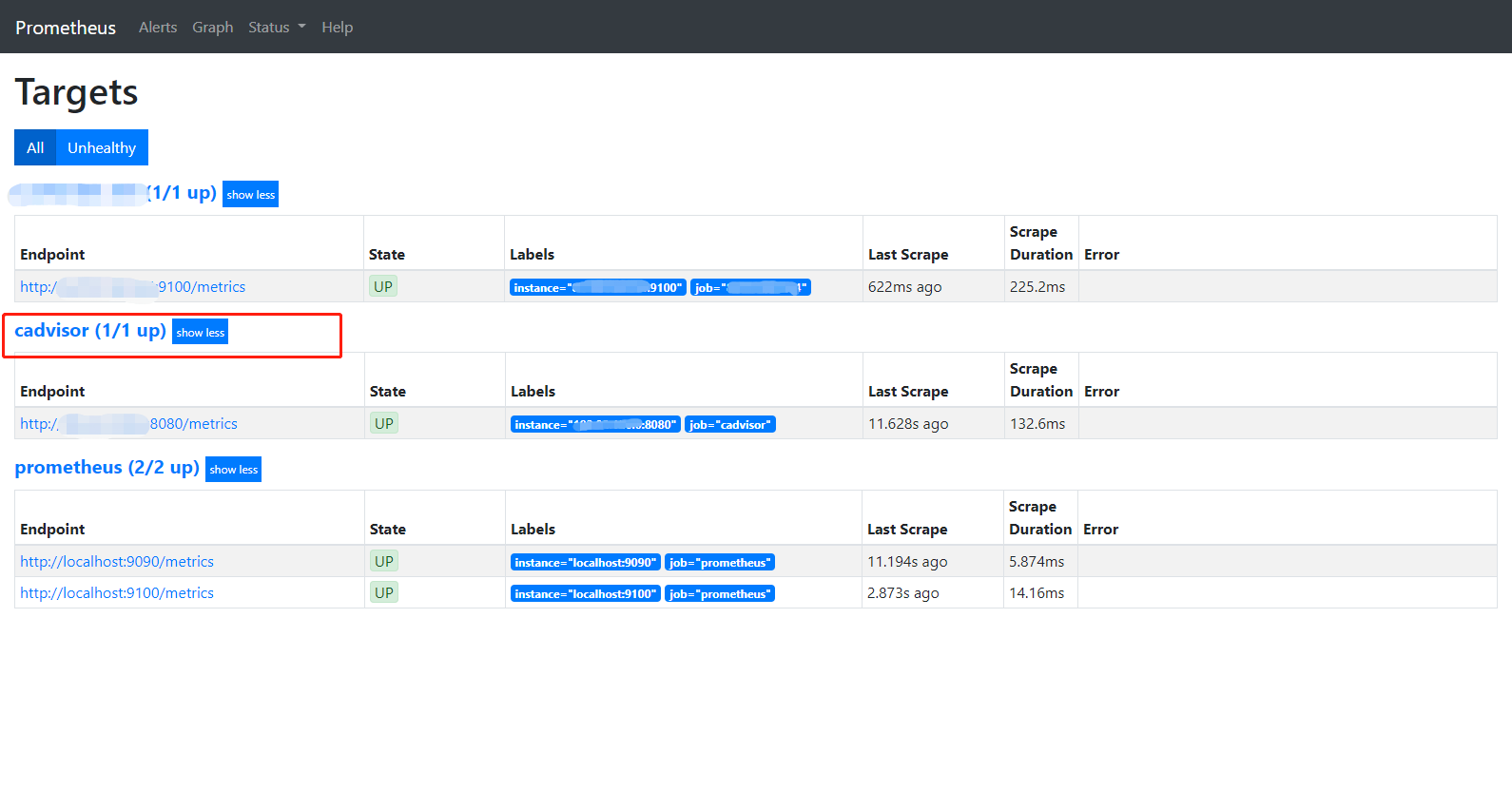Click Endpoint column header in cadvisor table
This screenshot has height=792, width=1512.
point(52,391)
